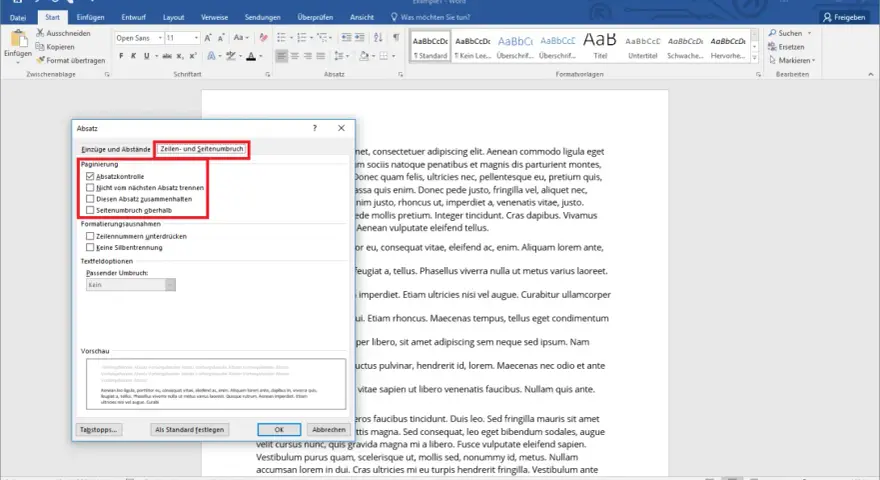Image resolution: width=880 pixels, height=480 pixels.
Task: Click the Suchen magnifier icon
Action: tap(773, 33)
